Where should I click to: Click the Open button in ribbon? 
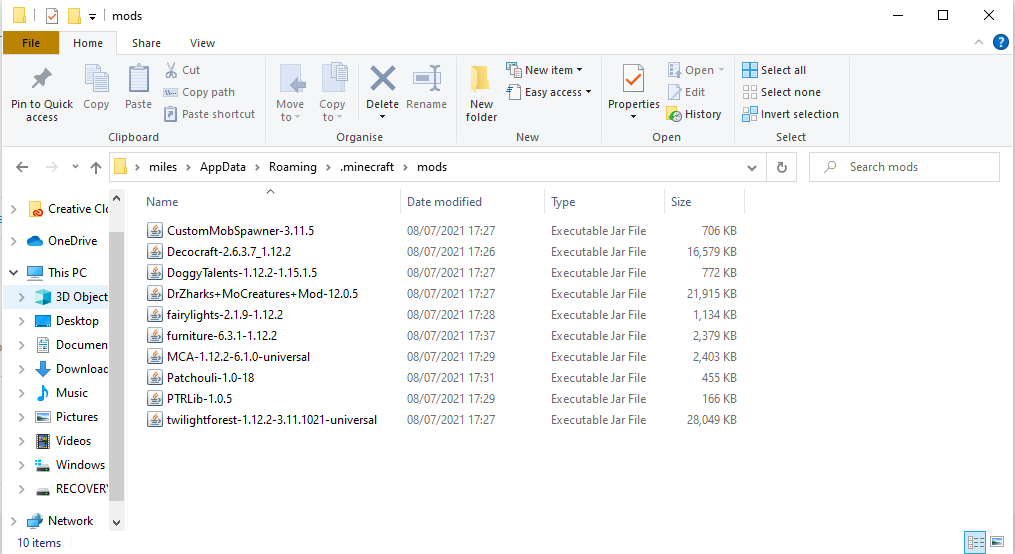696,70
